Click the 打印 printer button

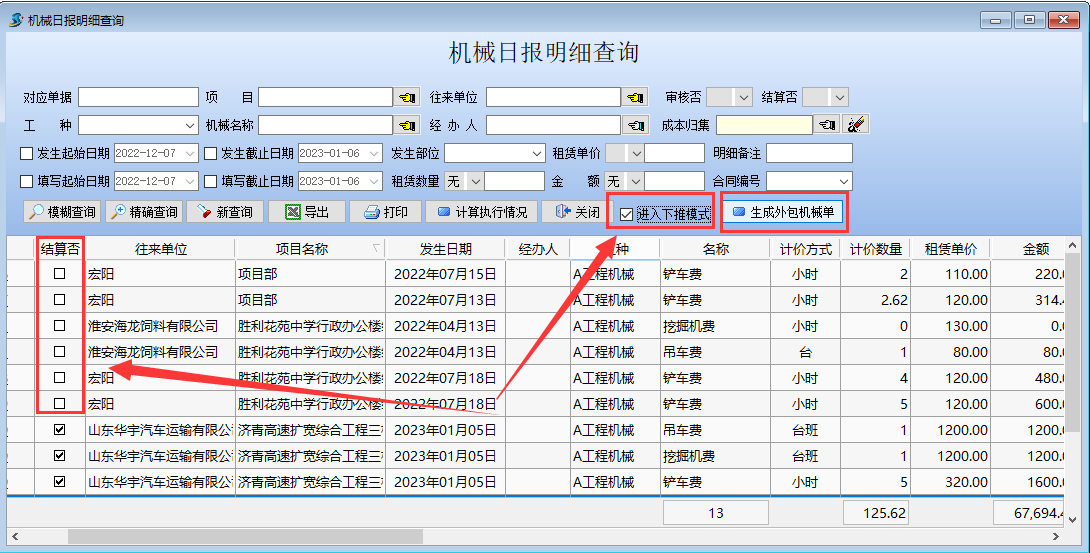[385, 212]
